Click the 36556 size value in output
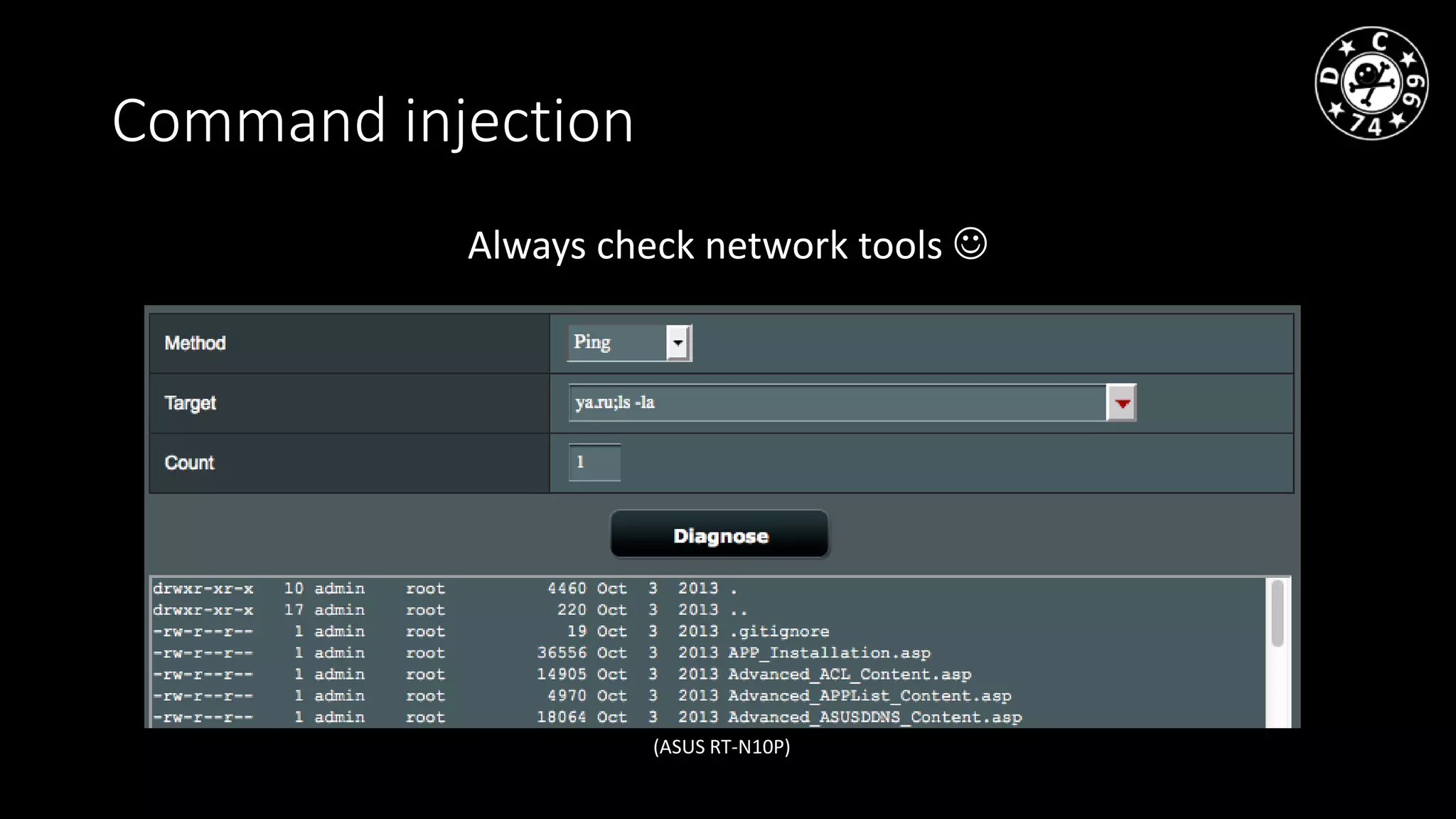1456x819 pixels. tap(562, 653)
